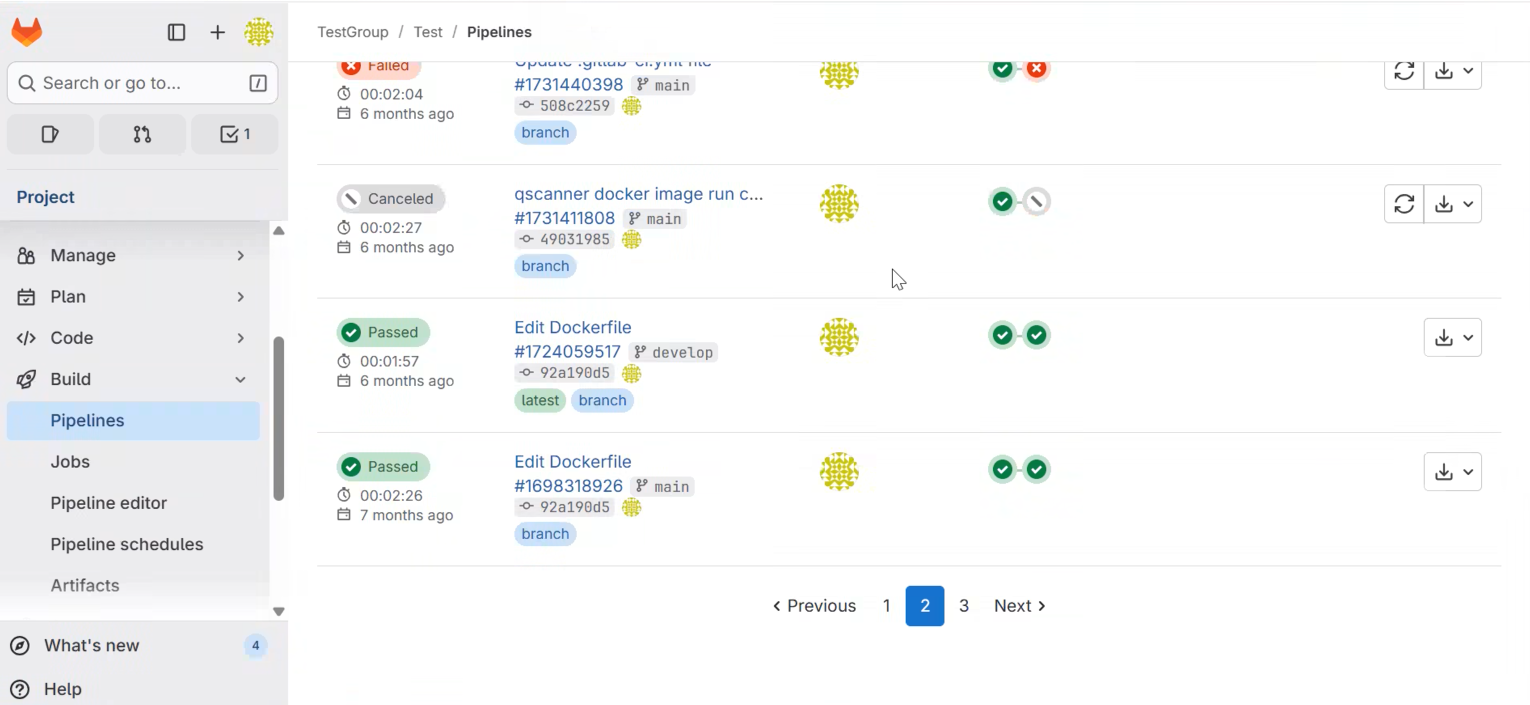
Task: Toggle the sidebar collapse icon
Action: (177, 32)
